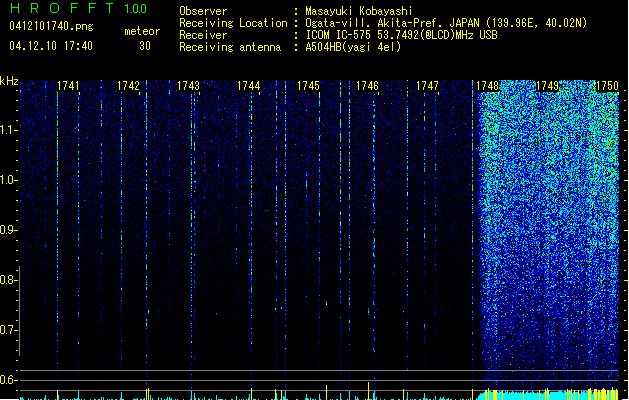Click the 1750 time marker
The height and width of the screenshot is (400, 629).
[607, 85]
